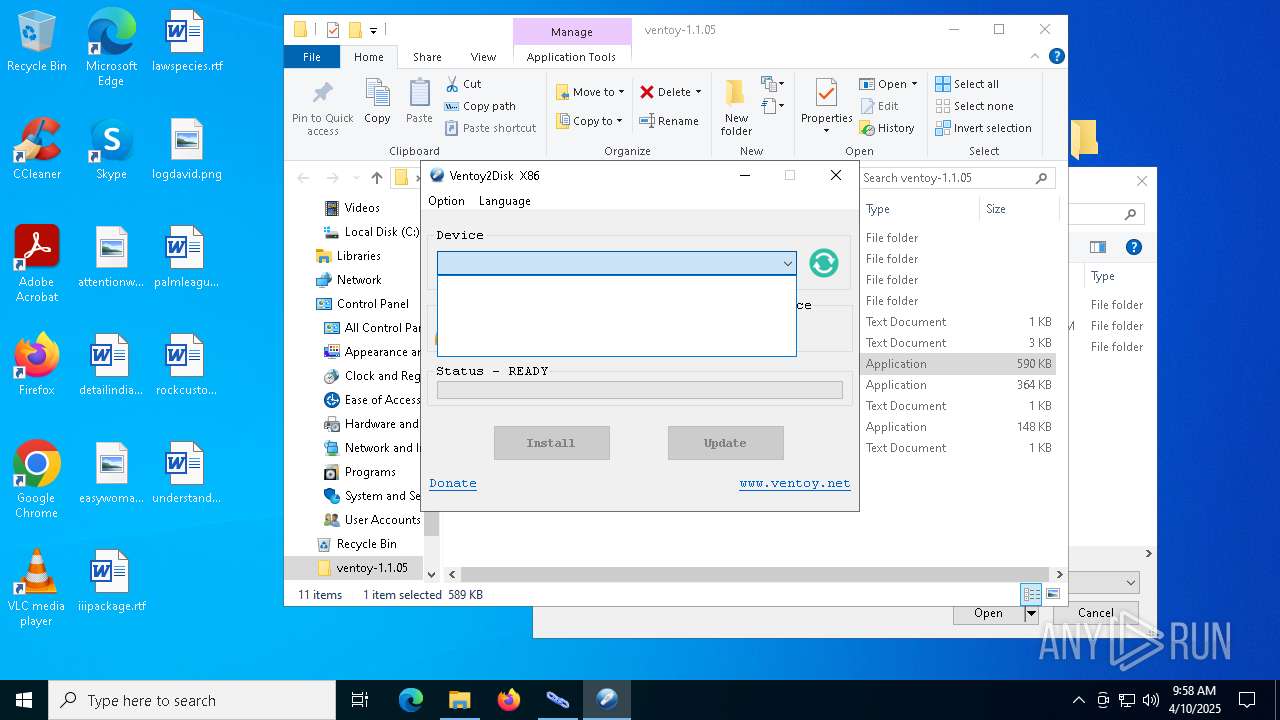Click the greyed-out Update button
This screenshot has width=1280, height=720.
(725, 443)
